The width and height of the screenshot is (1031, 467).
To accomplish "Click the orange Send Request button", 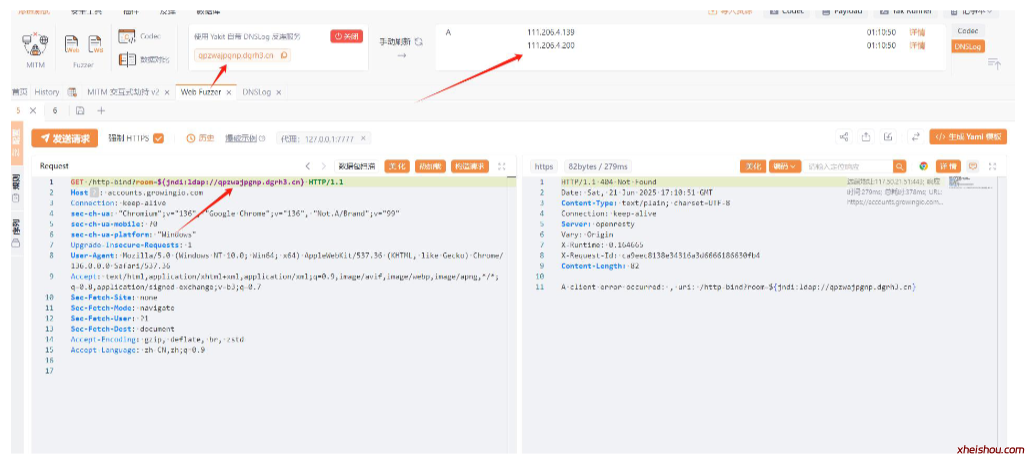I will click(64, 138).
